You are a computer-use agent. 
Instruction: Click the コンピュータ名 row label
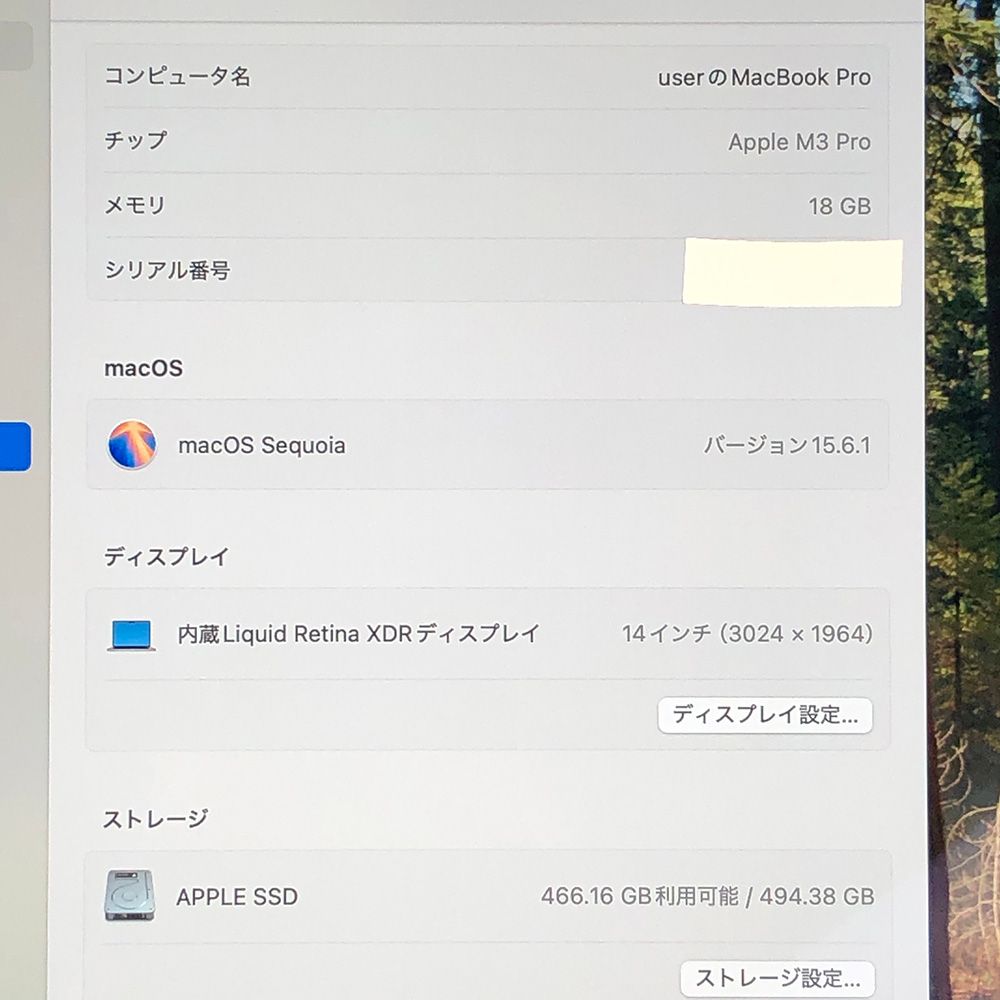(x=177, y=77)
